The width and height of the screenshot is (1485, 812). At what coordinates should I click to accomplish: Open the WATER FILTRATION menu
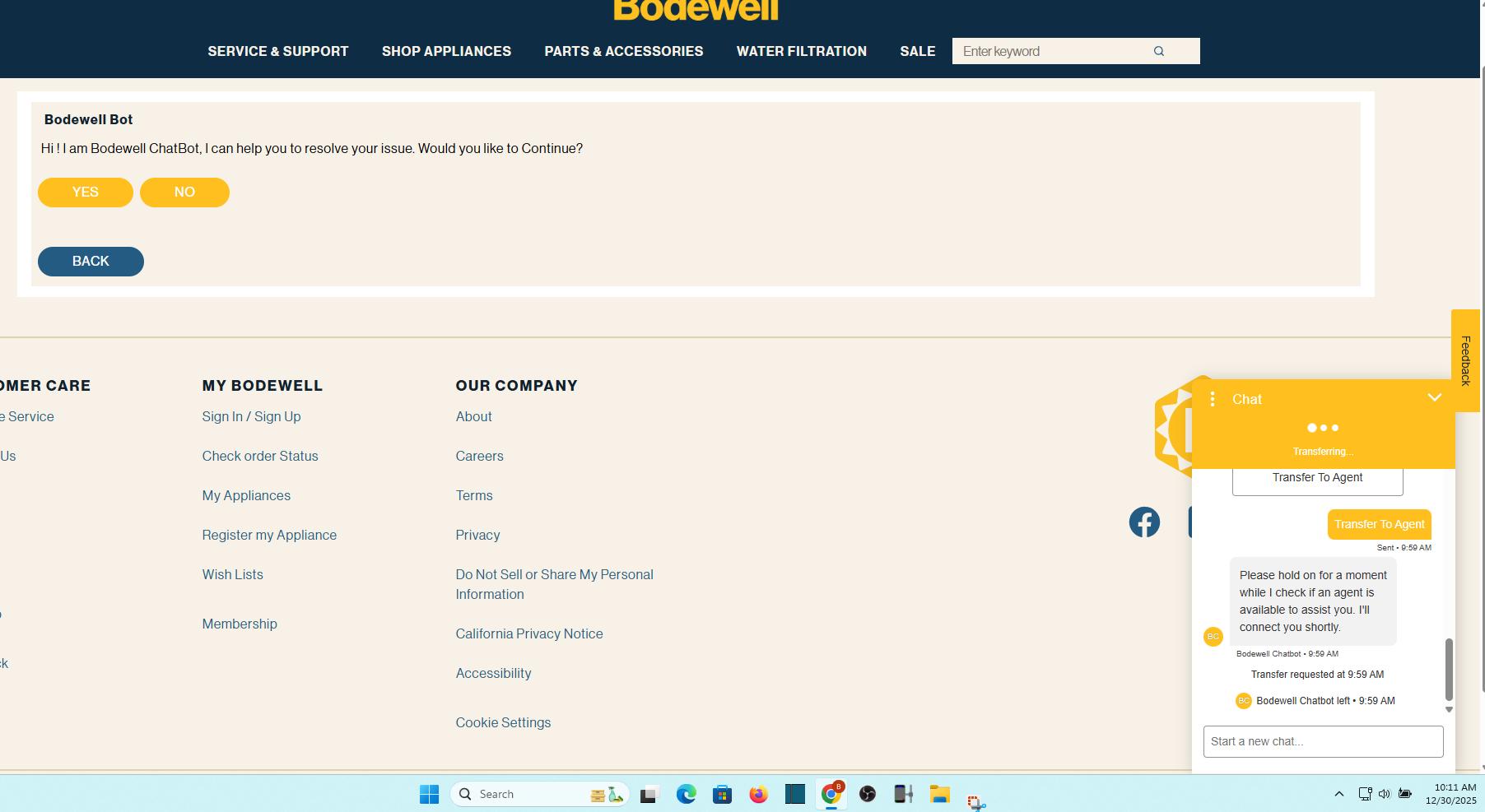[x=802, y=51]
